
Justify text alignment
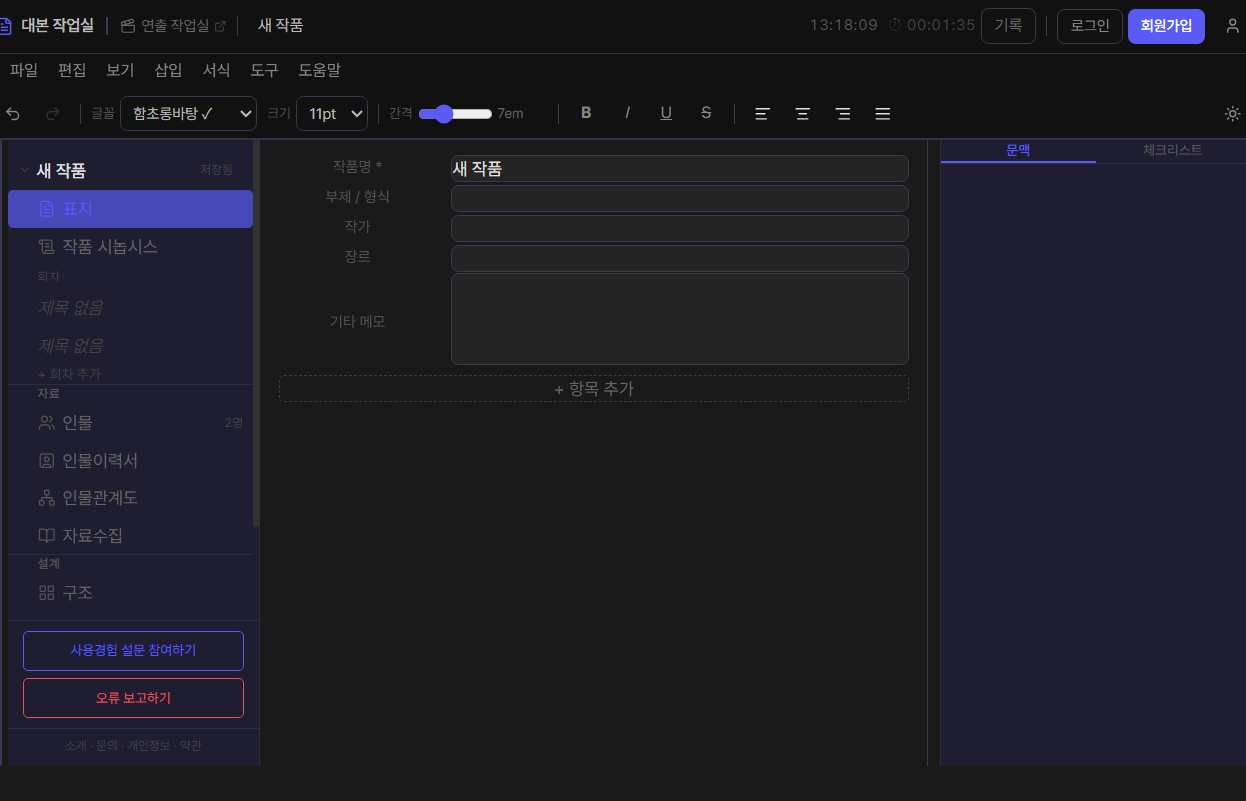tap(883, 114)
